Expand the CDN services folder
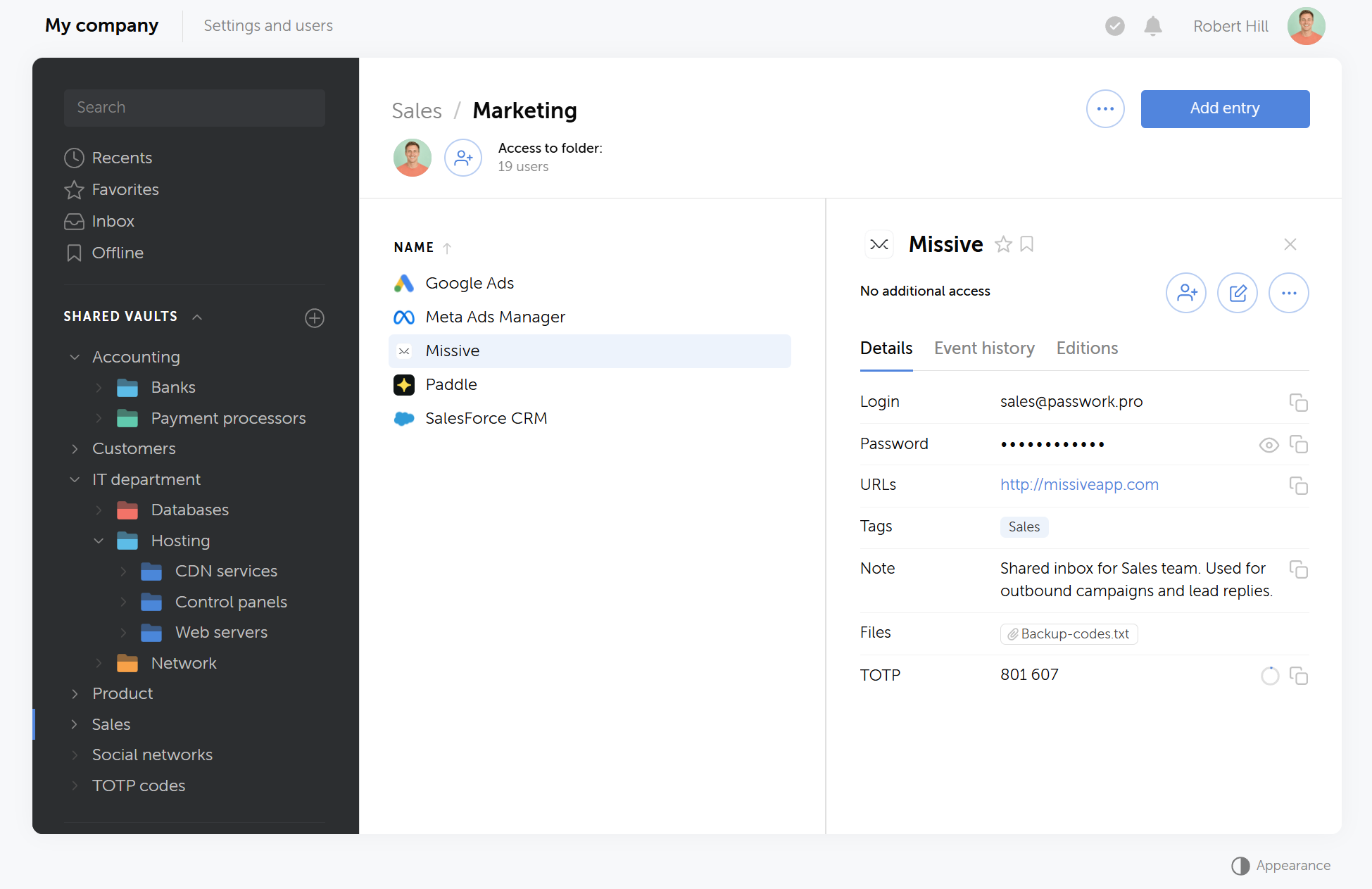 [123, 572]
